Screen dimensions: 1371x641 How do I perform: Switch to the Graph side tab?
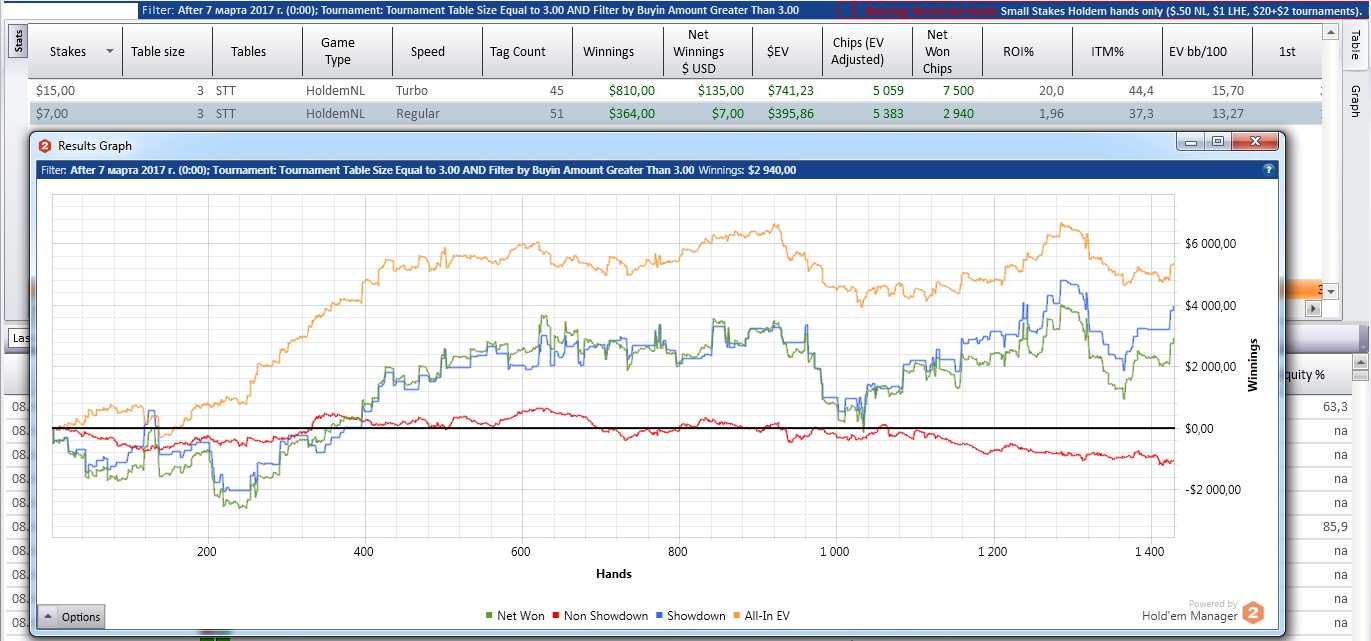(x=1355, y=100)
